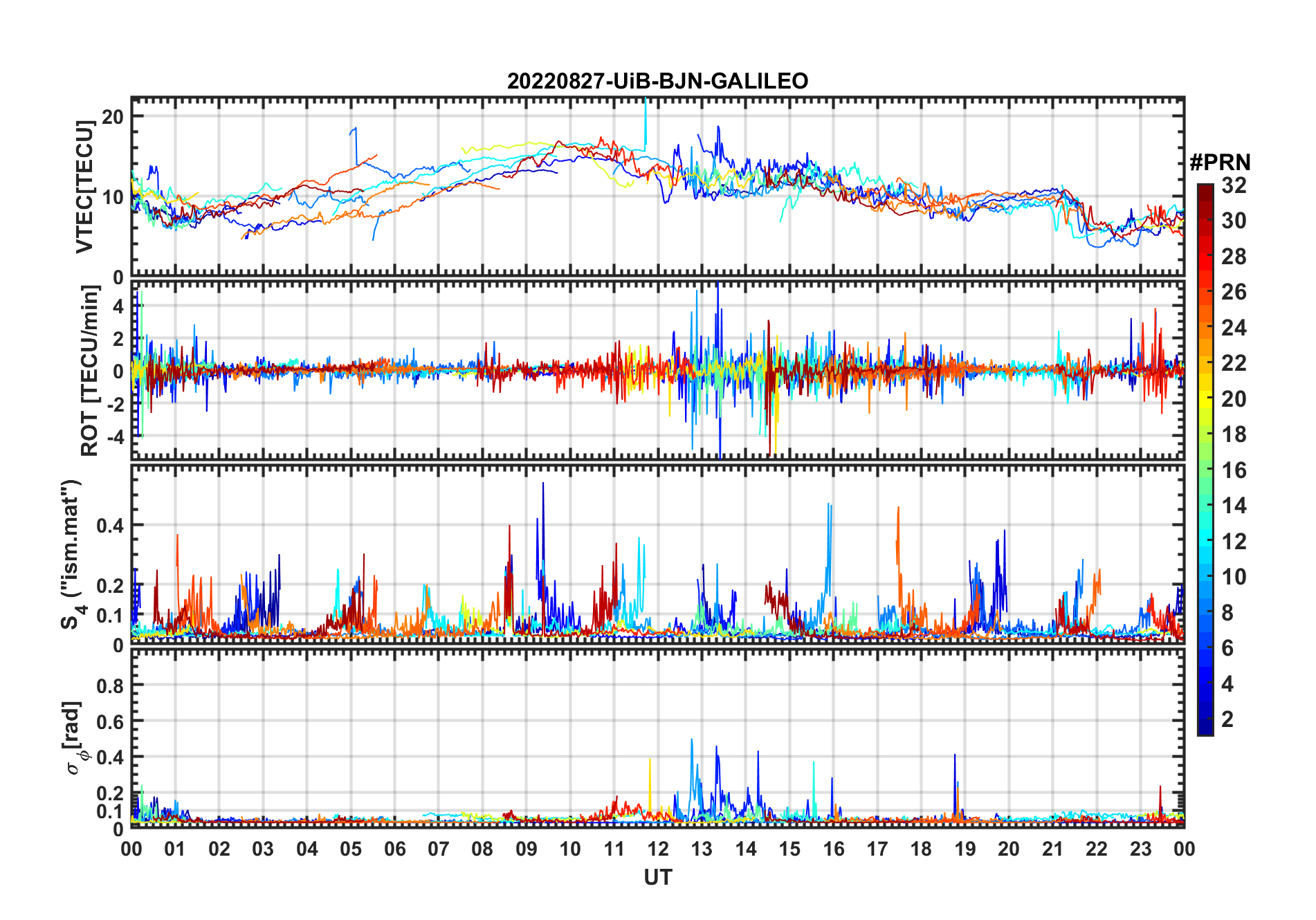Click colorbar tick label 32
The image size is (1316, 920).
pyautogui.click(x=1234, y=185)
